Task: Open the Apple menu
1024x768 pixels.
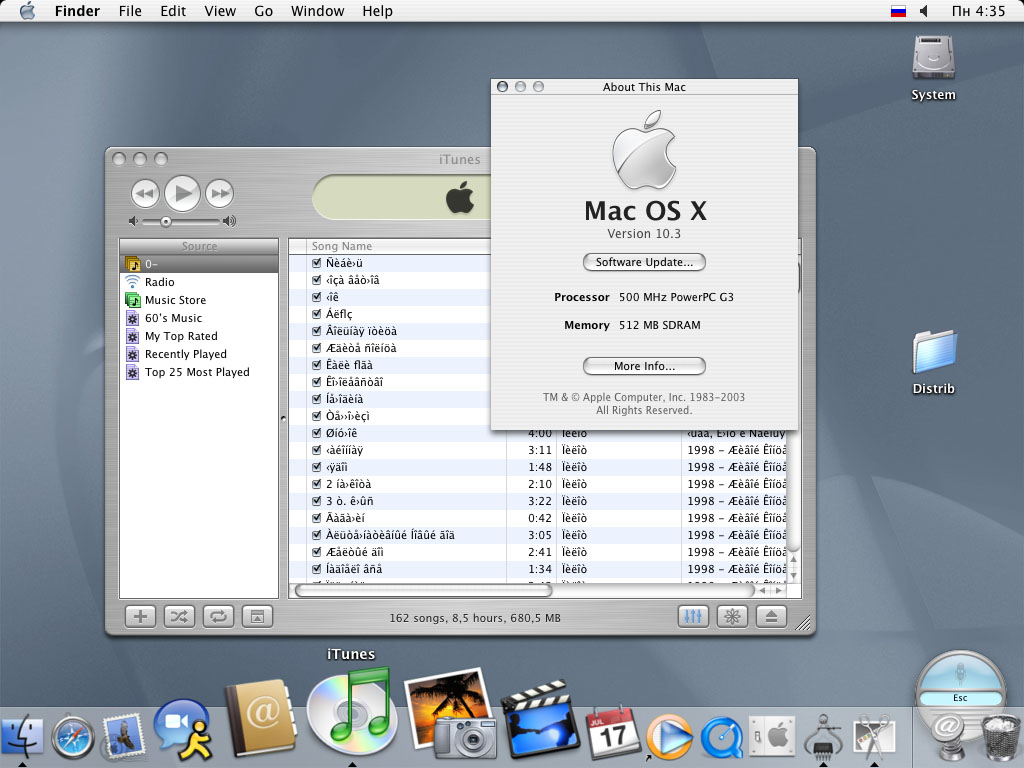Action: pos(27,11)
